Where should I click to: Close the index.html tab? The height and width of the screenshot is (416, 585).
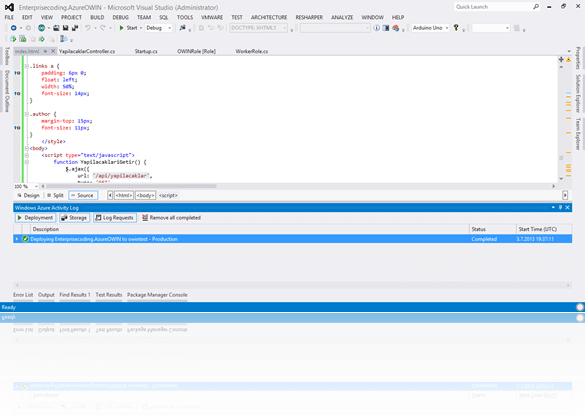tap(53, 51)
